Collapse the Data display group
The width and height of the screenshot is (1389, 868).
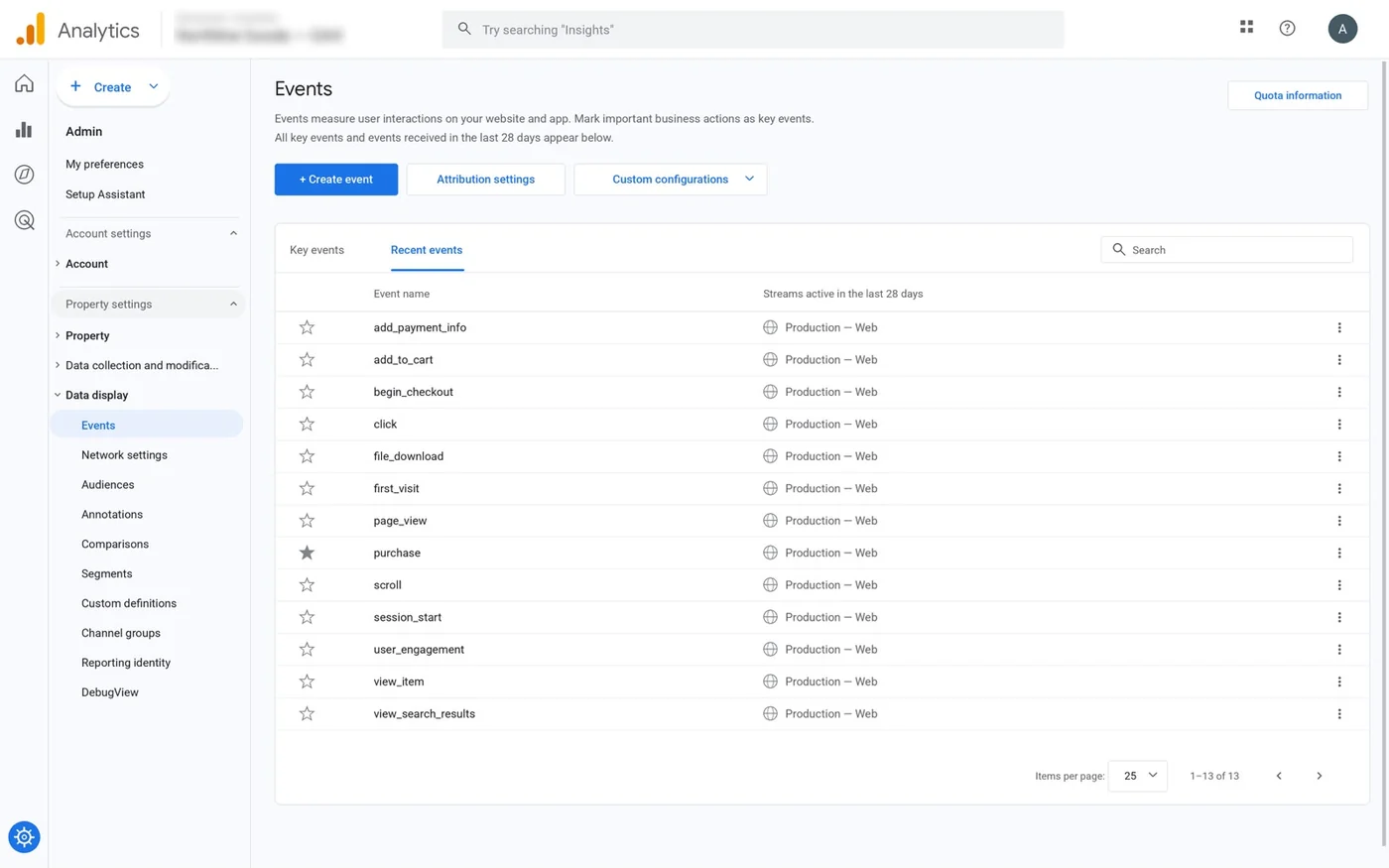coord(58,395)
